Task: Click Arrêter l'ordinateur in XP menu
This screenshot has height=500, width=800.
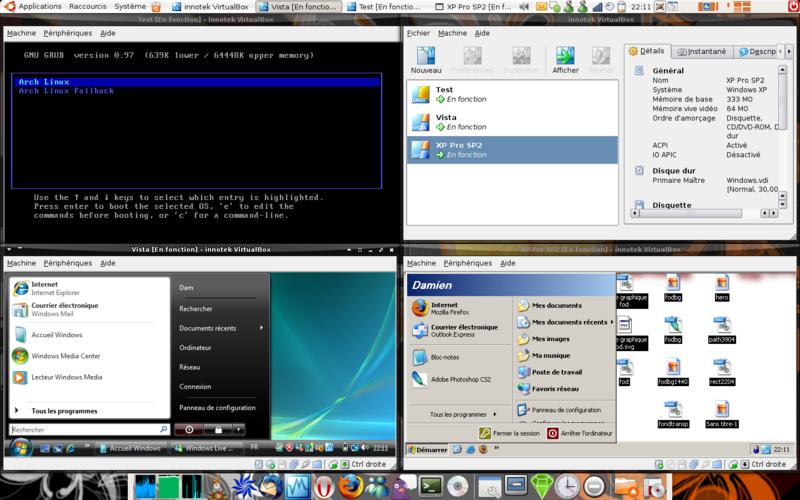Action: point(580,433)
